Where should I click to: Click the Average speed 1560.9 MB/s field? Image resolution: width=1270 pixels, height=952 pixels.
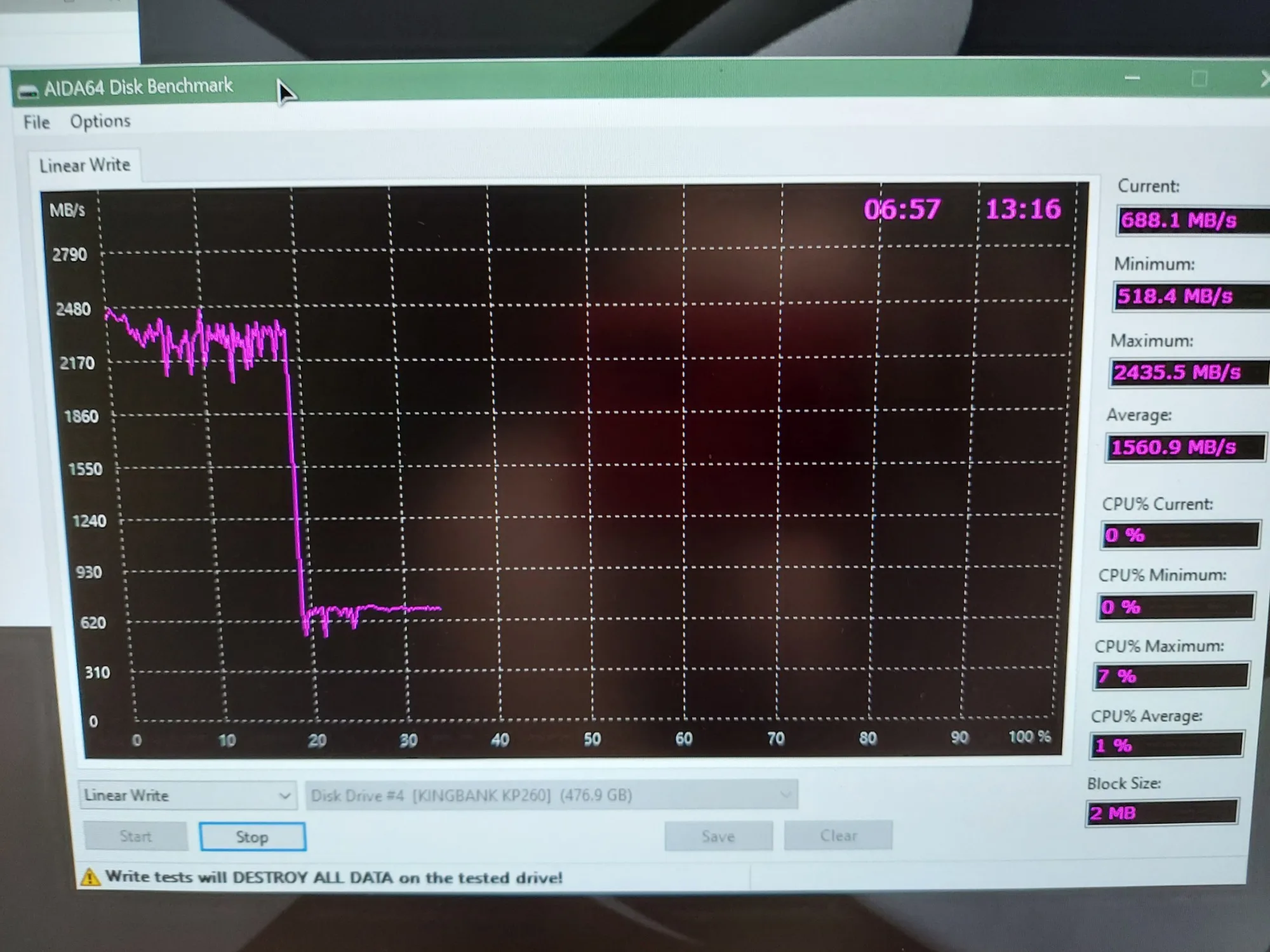(x=1185, y=447)
